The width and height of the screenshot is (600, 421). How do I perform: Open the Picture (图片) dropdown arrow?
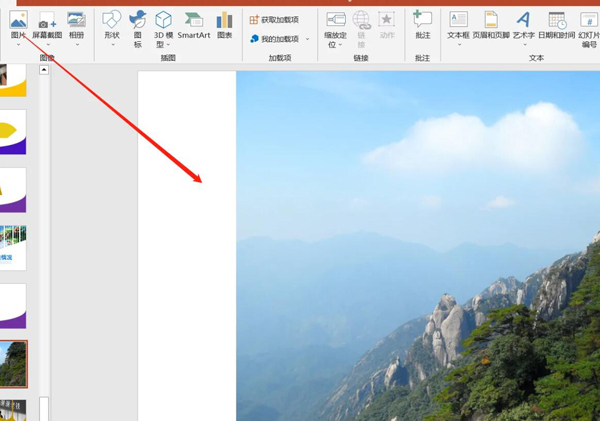(18, 45)
